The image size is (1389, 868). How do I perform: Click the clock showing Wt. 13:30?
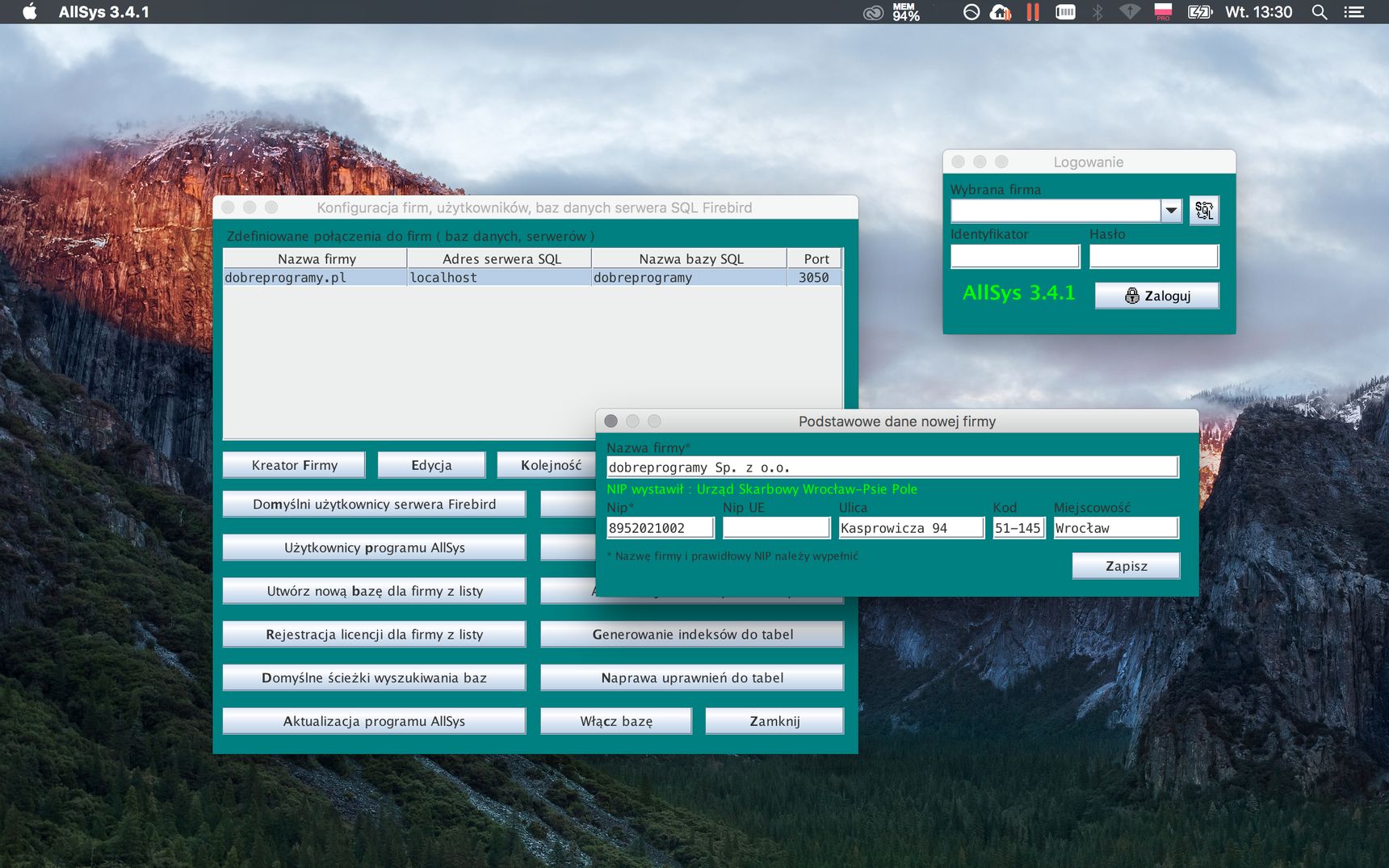1258,12
